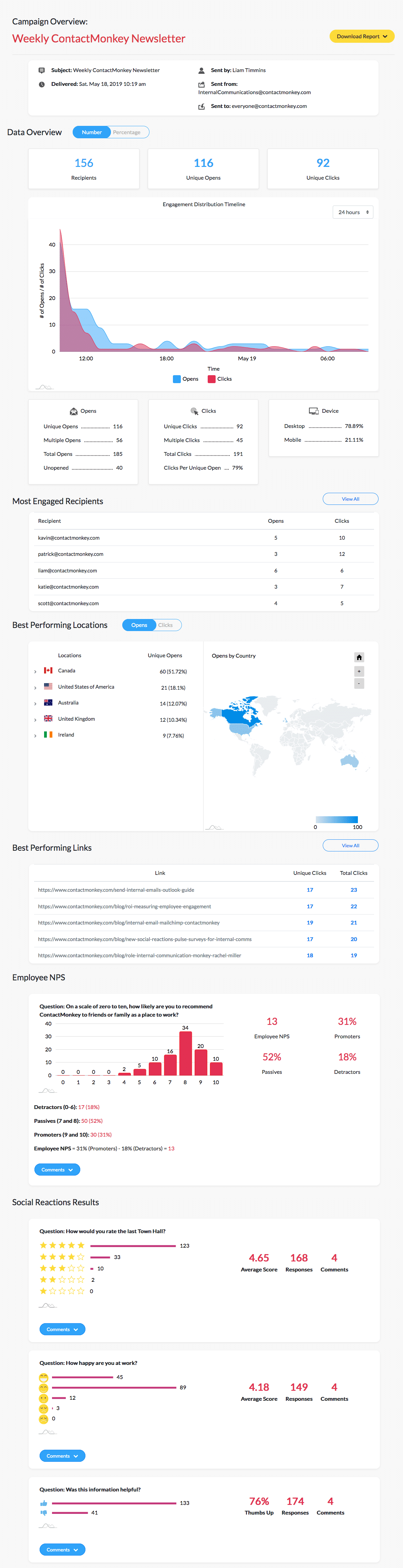The height and width of the screenshot is (1568, 403).
Task: Click the blue Opens legend swatch
Action: 177,379
